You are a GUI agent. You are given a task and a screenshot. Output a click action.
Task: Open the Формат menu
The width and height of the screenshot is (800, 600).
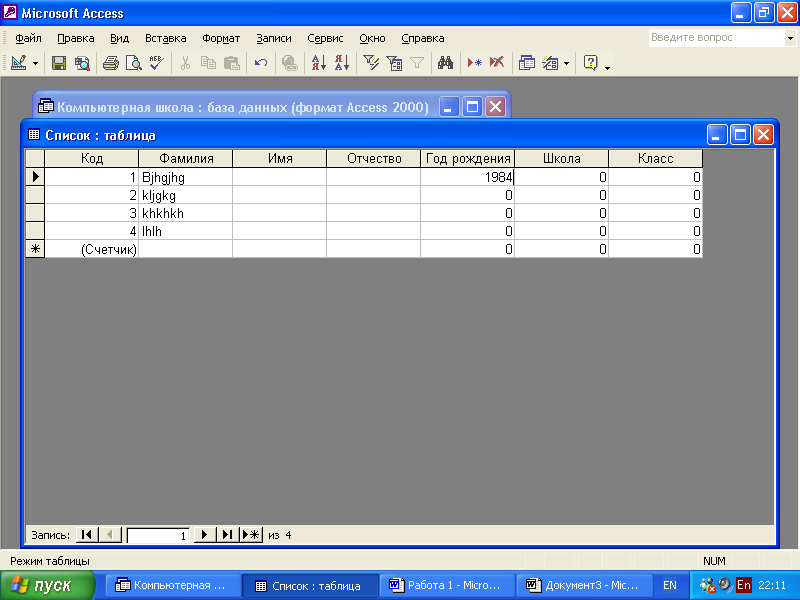coord(221,38)
